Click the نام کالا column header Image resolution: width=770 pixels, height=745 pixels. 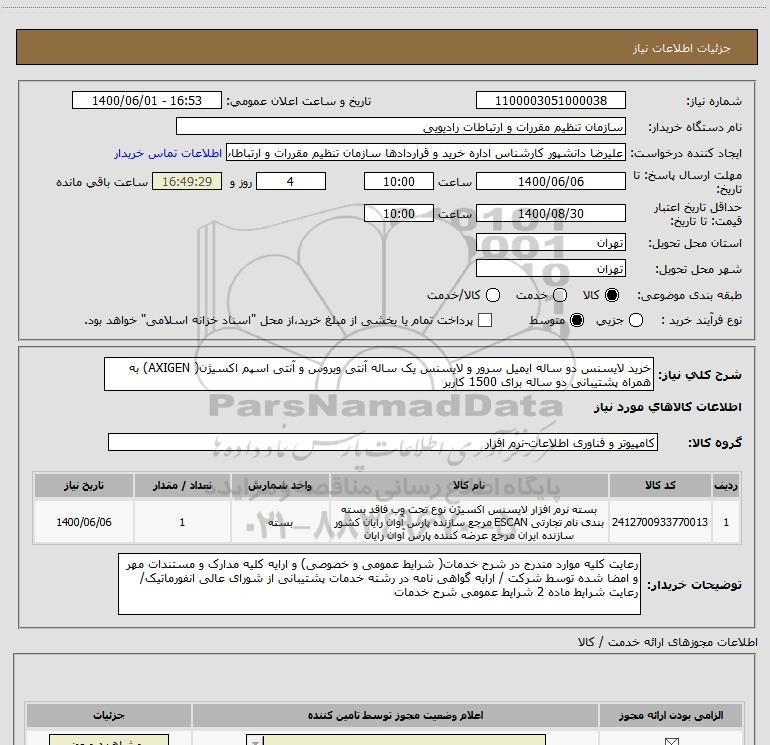pyautogui.click(x=469, y=486)
